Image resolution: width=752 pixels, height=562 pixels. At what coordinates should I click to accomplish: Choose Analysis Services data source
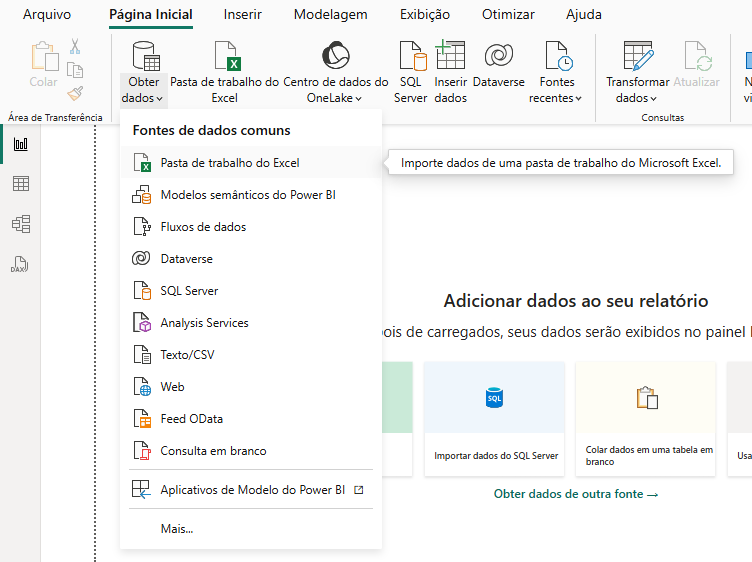[251, 323]
